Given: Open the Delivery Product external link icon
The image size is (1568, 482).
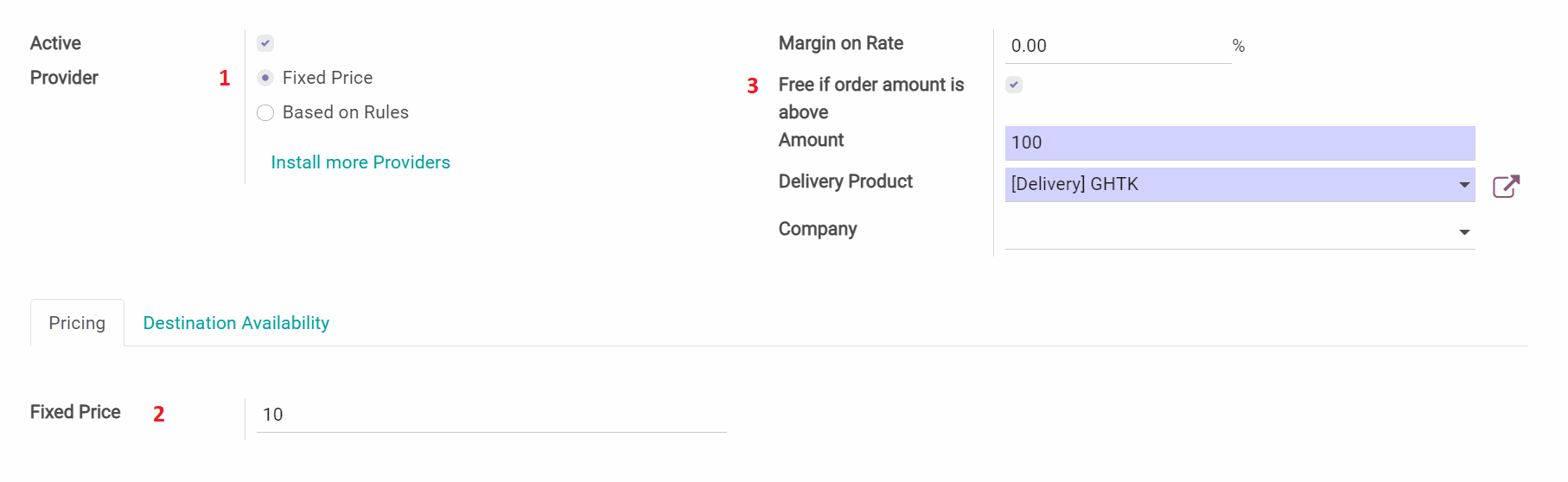Looking at the screenshot, I should point(1506,186).
